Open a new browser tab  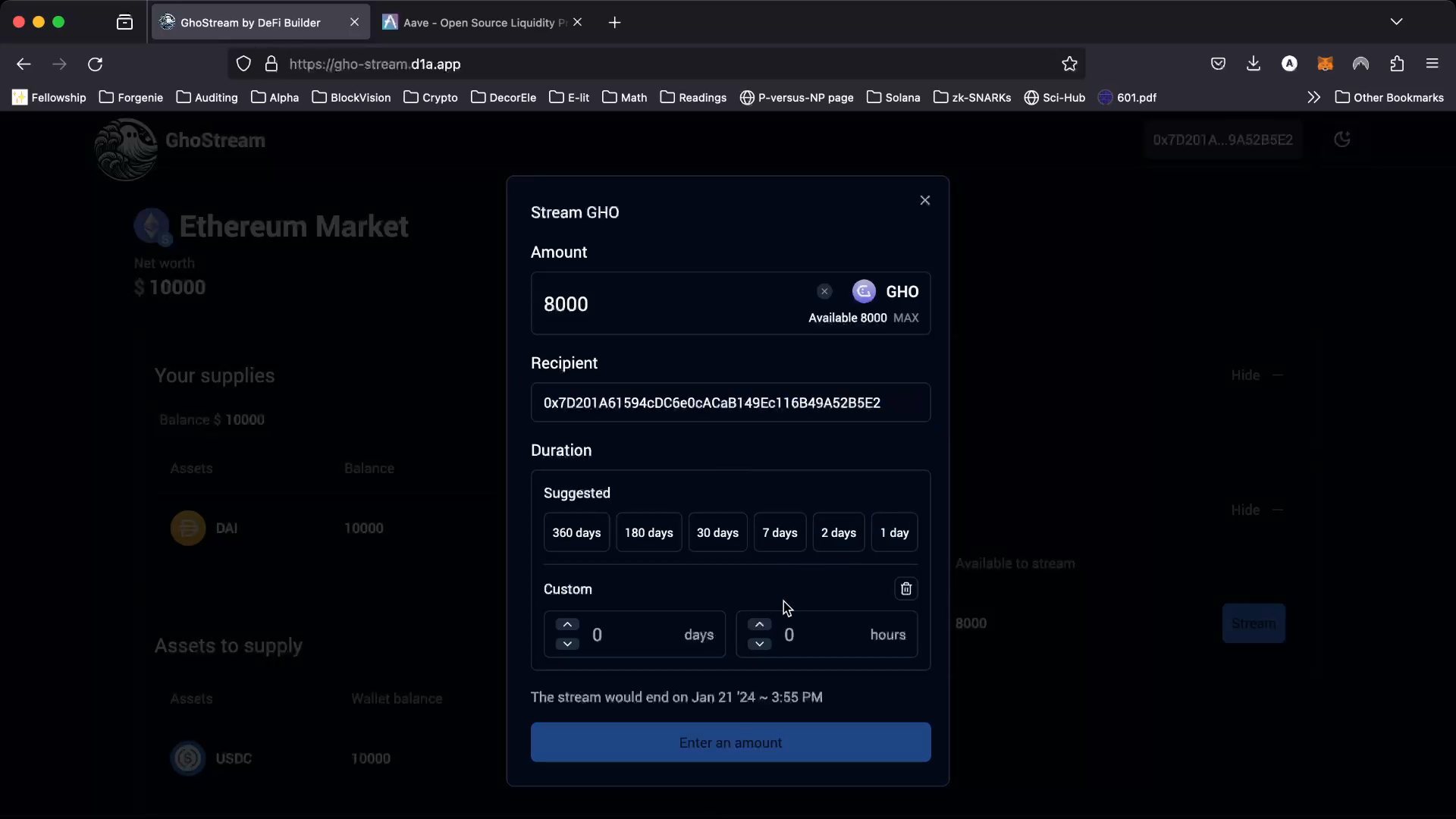tap(614, 23)
